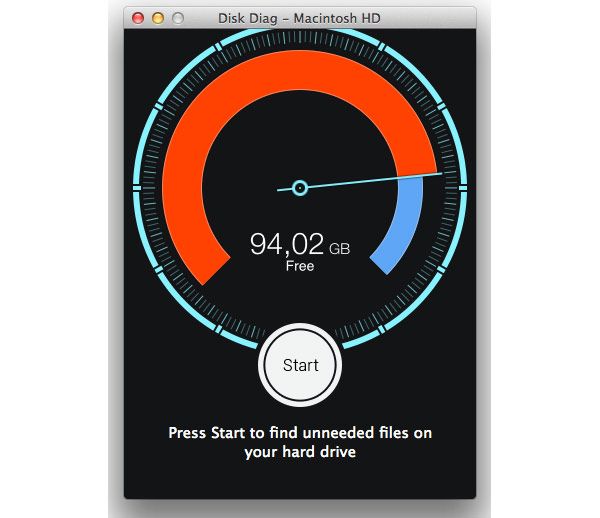Minimize the Disk Diag window
This screenshot has width=600, height=518.
(x=158, y=18)
